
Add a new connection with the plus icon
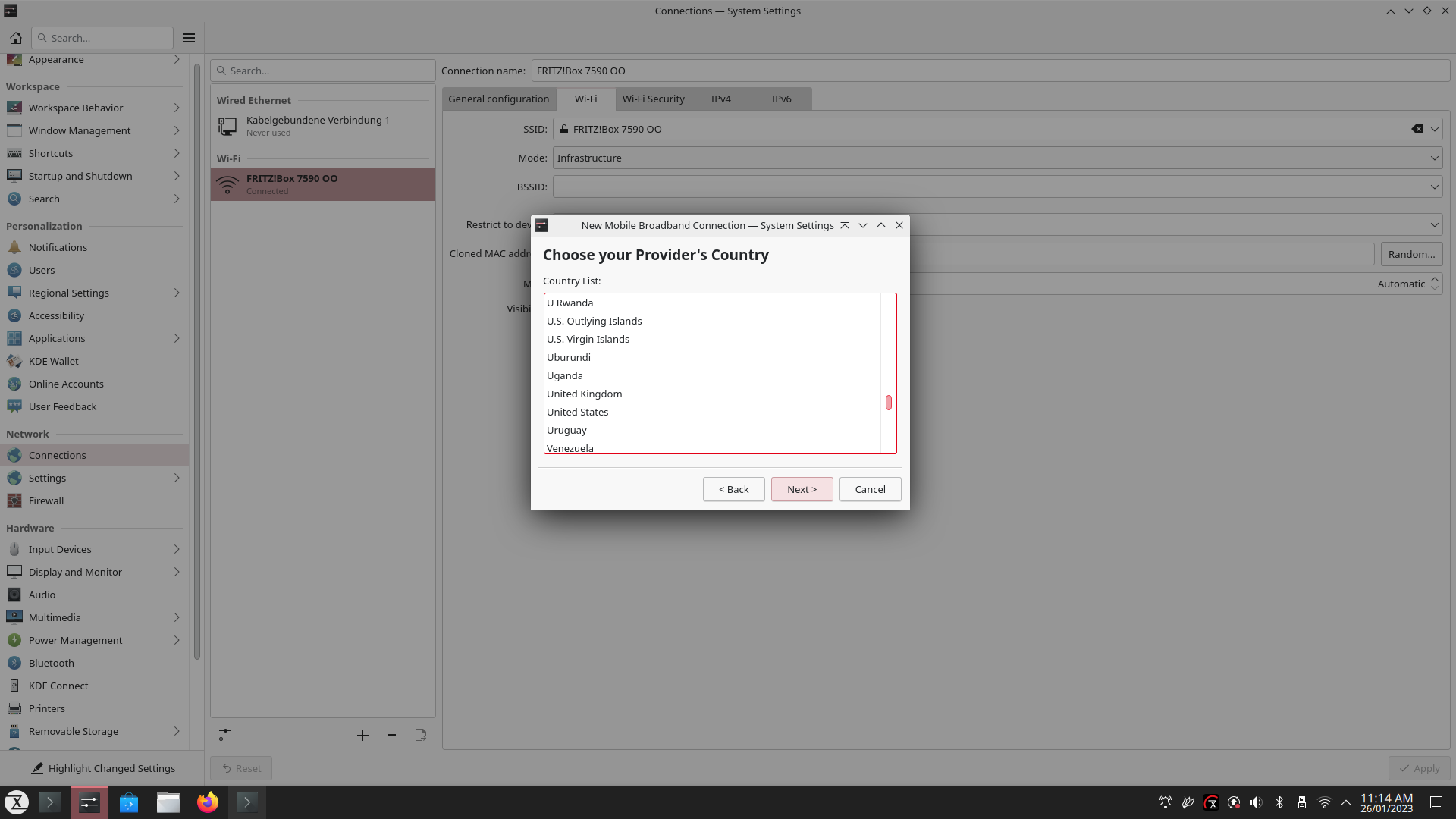pos(362,735)
